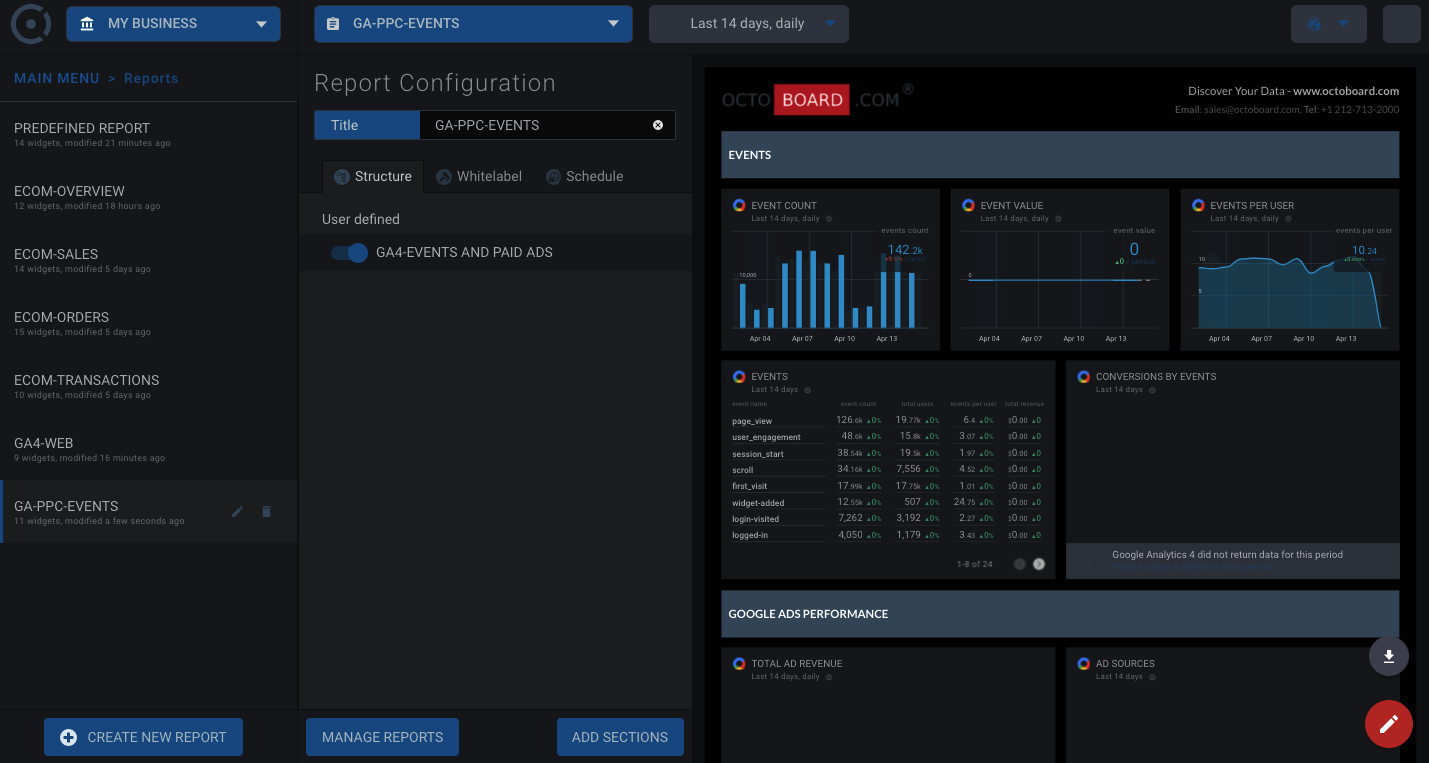This screenshot has height=763, width=1429.
Task: Select the ECOM-SALES report
Action: click(x=149, y=261)
